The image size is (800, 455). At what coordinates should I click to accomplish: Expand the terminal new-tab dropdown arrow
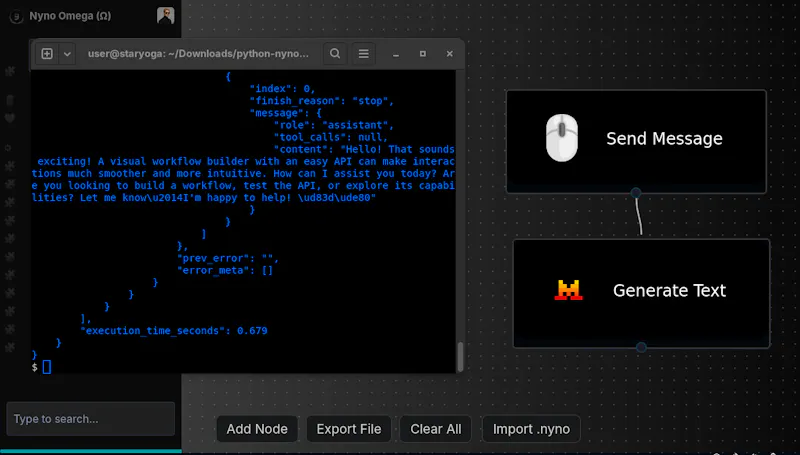pyautogui.click(x=67, y=54)
